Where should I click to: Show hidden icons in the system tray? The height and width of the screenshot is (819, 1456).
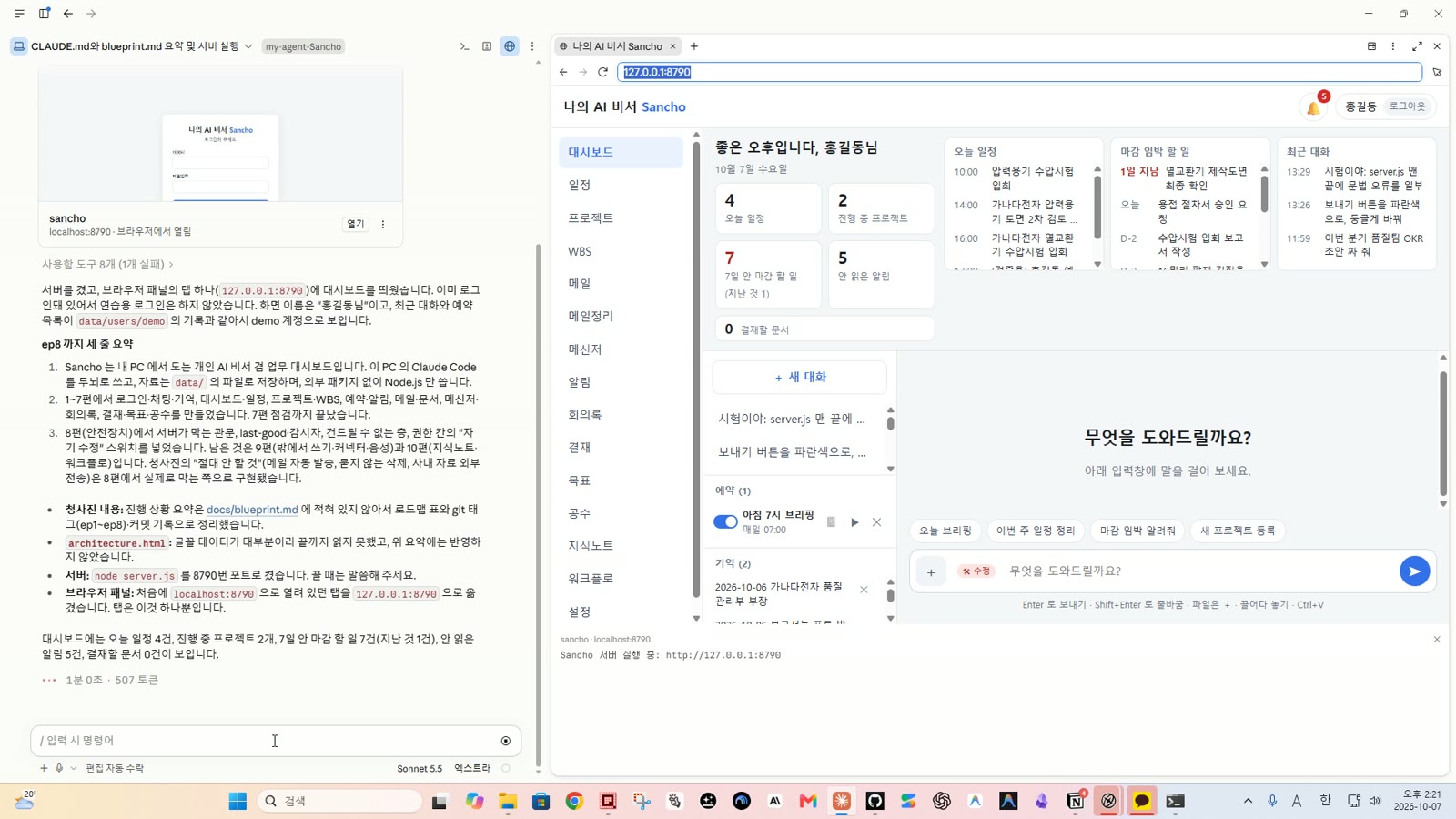(1248, 801)
